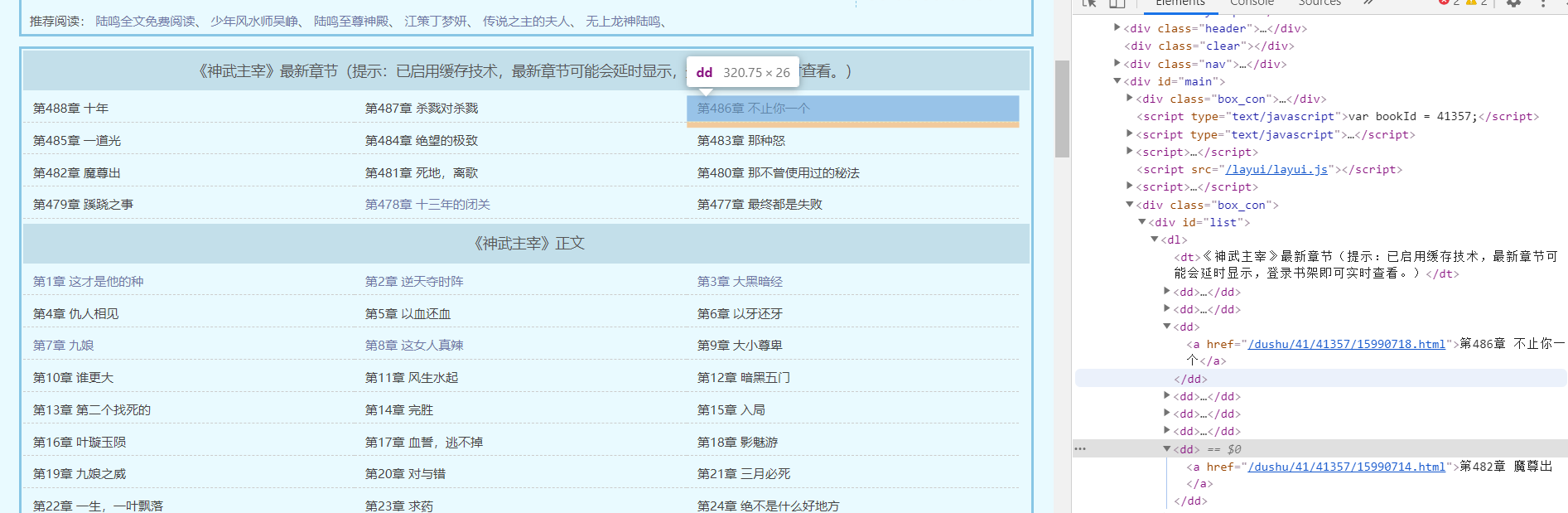This screenshot has height=513, width=1568.
Task: Open chapter 第484章 绝望的极致
Action: click(x=422, y=141)
